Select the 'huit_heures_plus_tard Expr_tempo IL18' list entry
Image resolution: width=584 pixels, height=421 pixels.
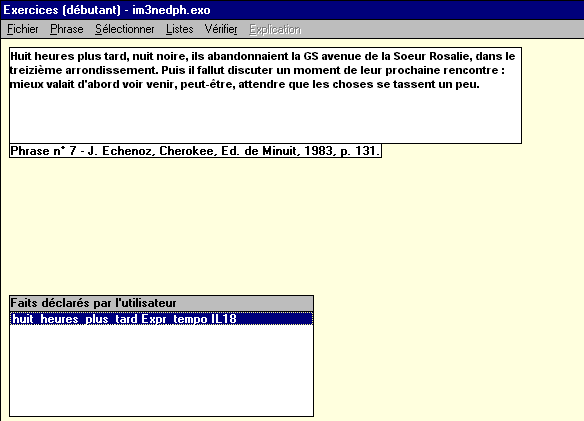tap(161, 319)
